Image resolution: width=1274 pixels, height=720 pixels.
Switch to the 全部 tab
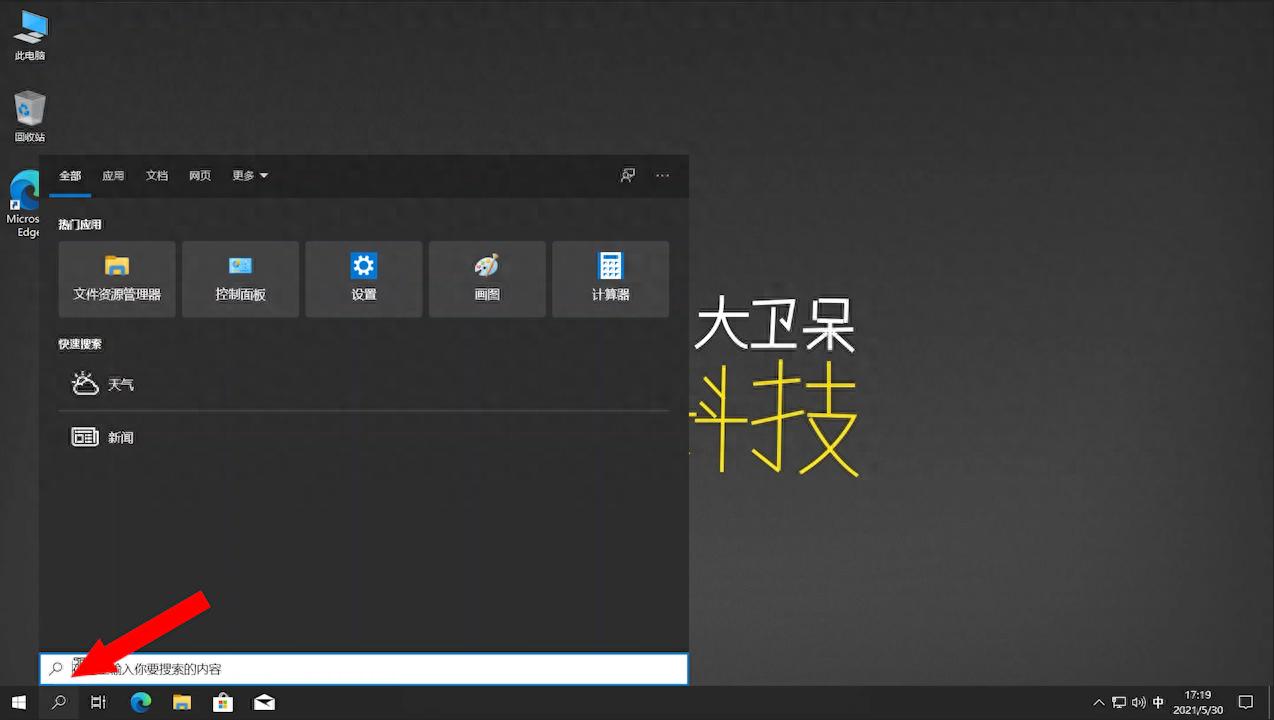coord(70,175)
